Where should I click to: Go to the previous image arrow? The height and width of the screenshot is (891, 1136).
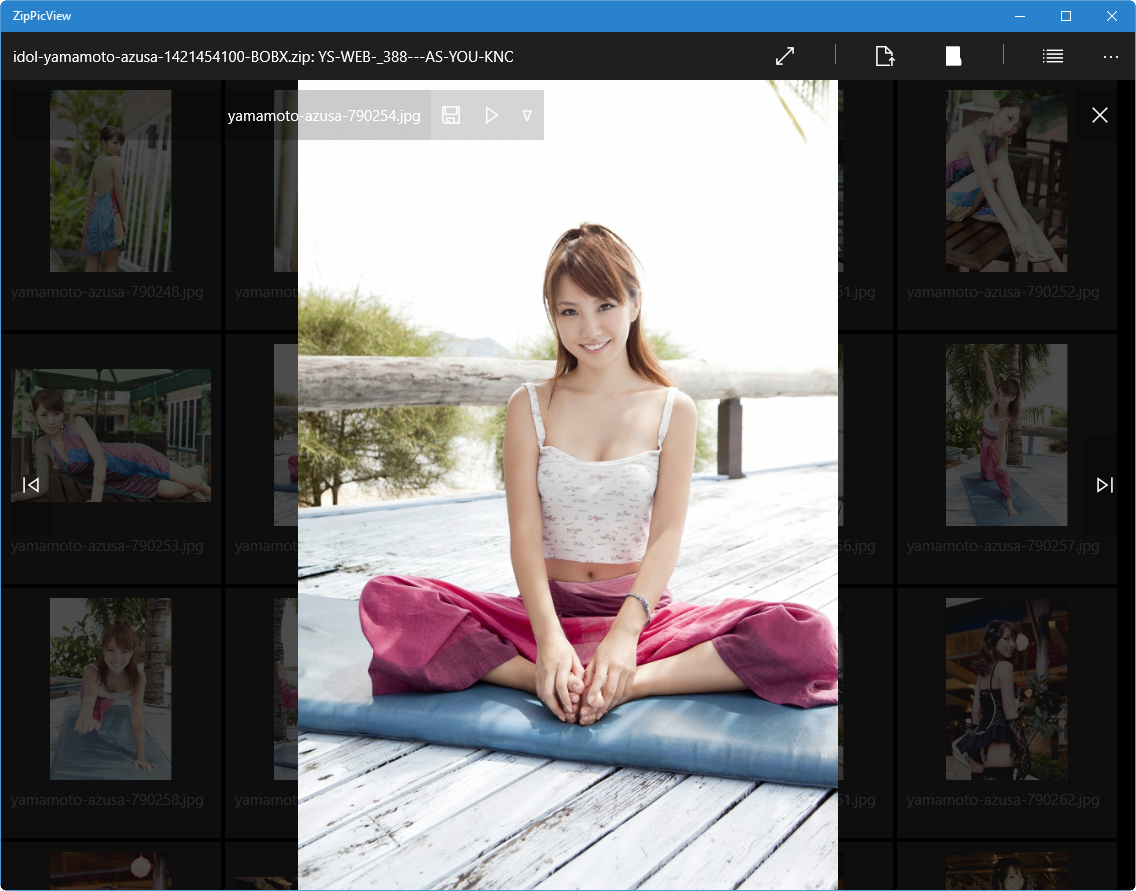pos(30,485)
